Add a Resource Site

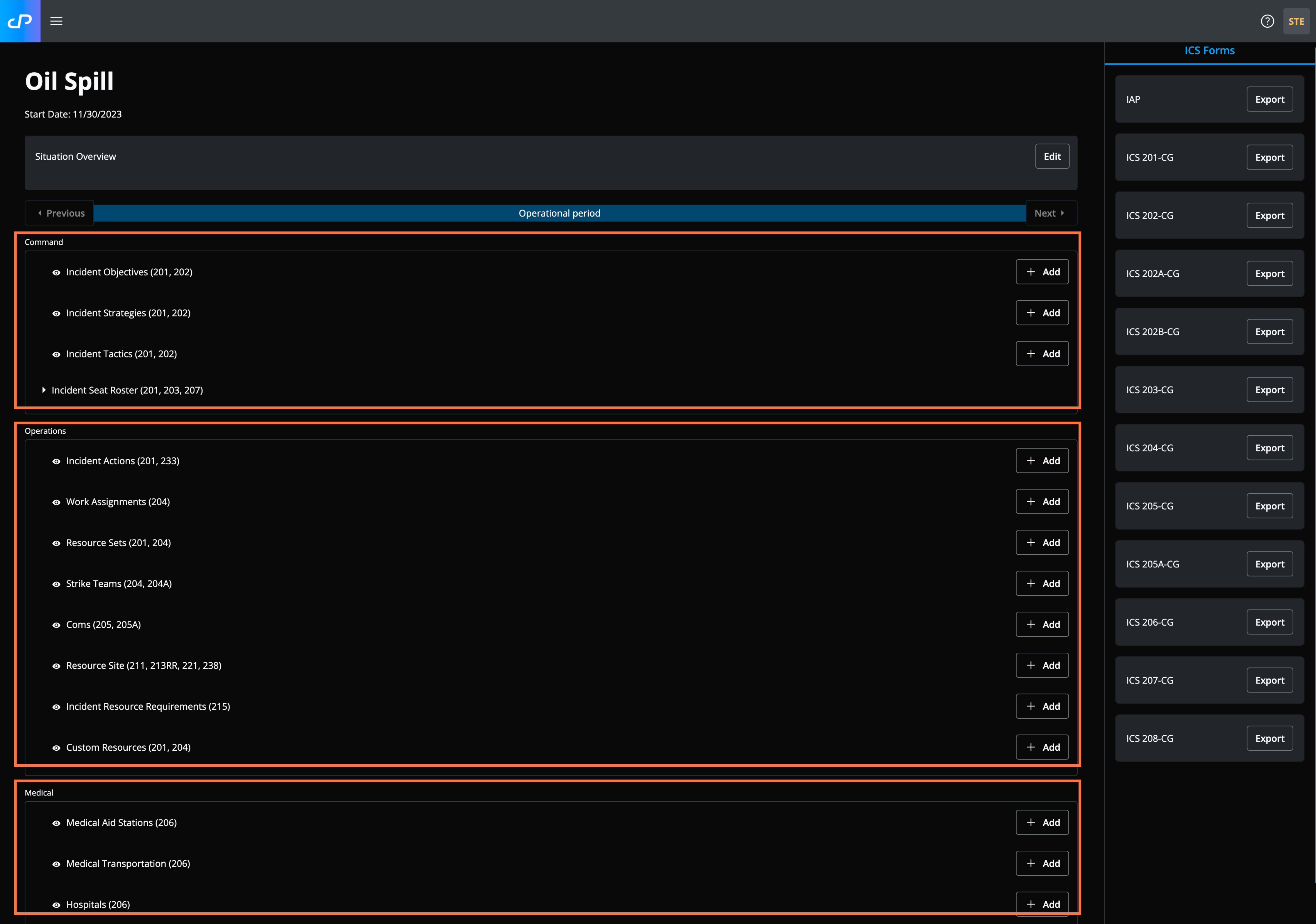click(1042, 665)
